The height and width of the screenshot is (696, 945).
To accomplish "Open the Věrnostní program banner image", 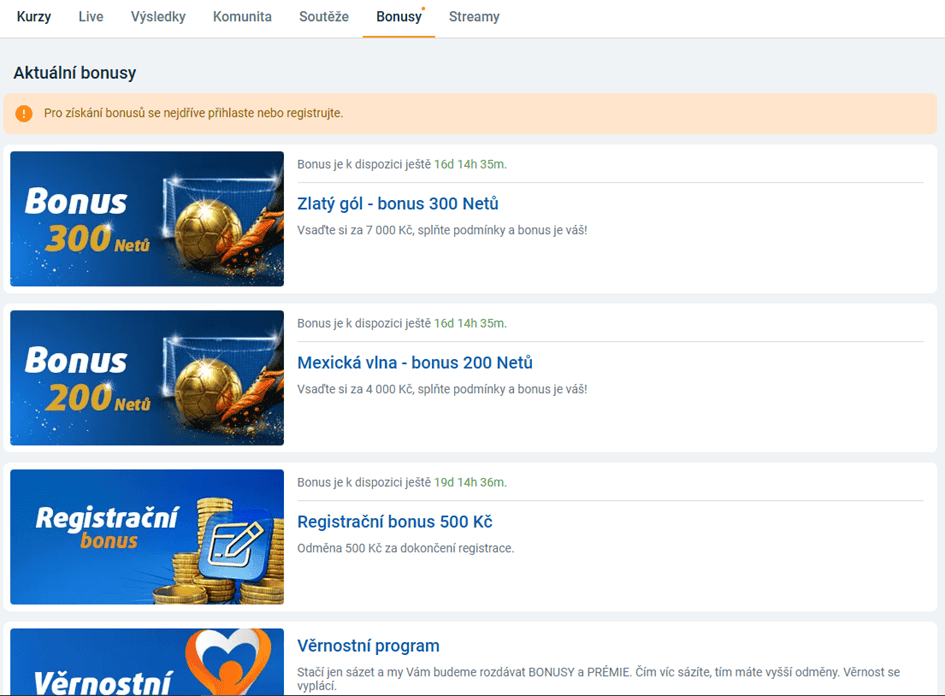I will 147,662.
